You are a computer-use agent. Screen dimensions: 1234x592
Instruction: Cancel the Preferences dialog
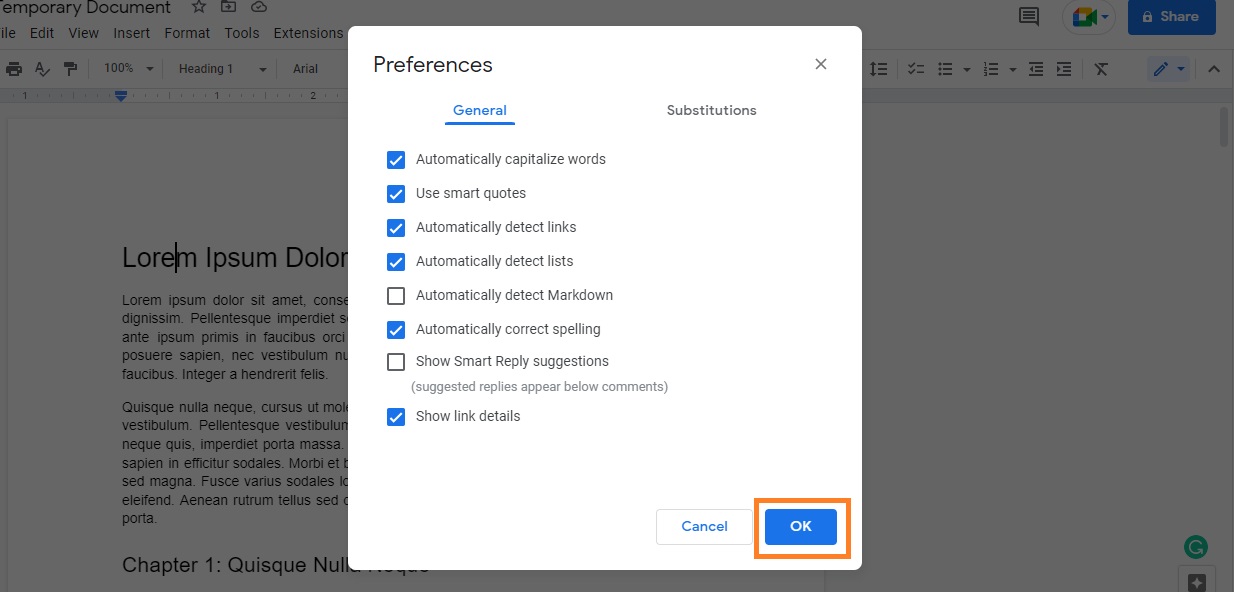tap(703, 526)
